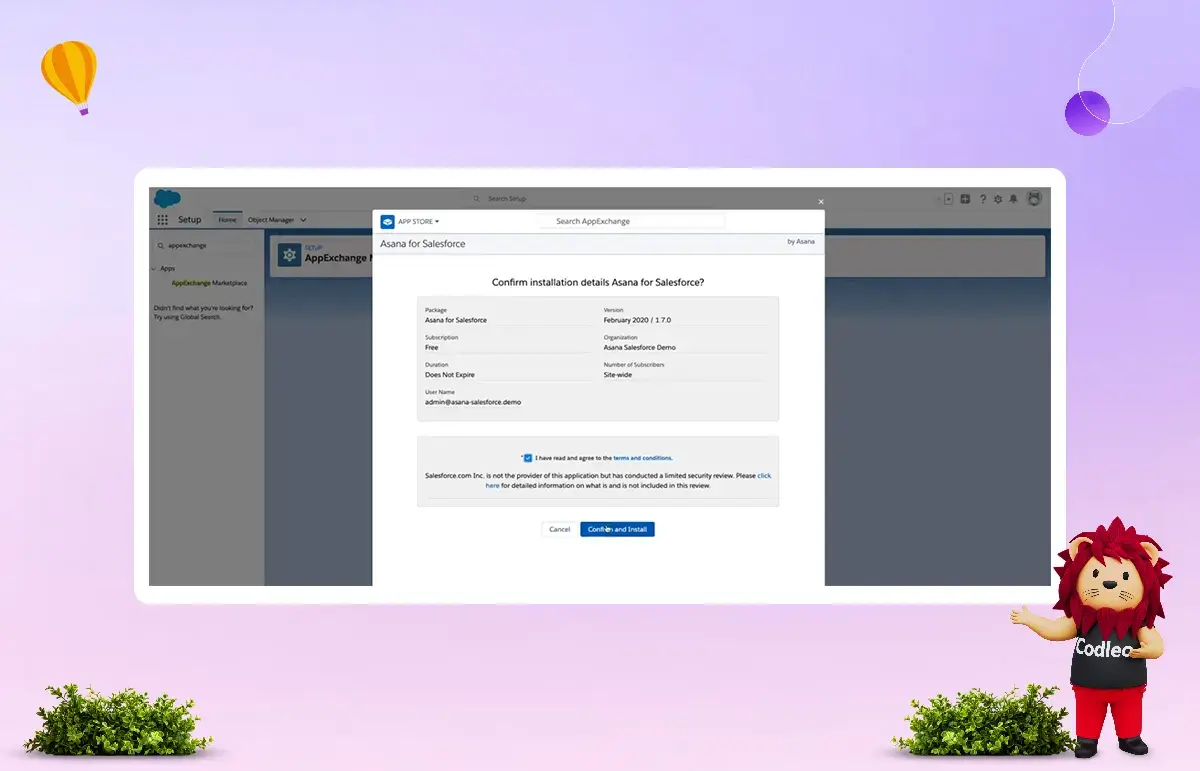This screenshot has height=771, width=1200.
Task: Click the Salesforce cloud logo
Action: [x=167, y=199]
